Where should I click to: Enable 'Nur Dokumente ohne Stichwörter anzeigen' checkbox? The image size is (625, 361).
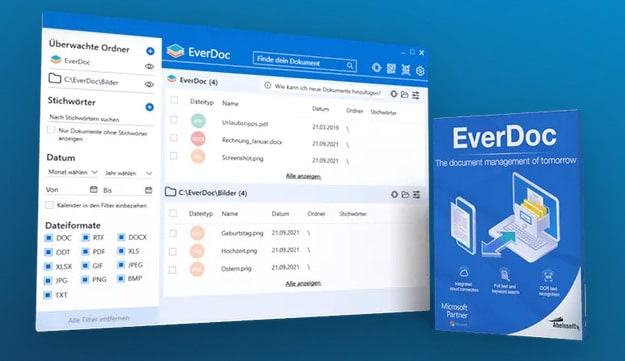(51, 129)
